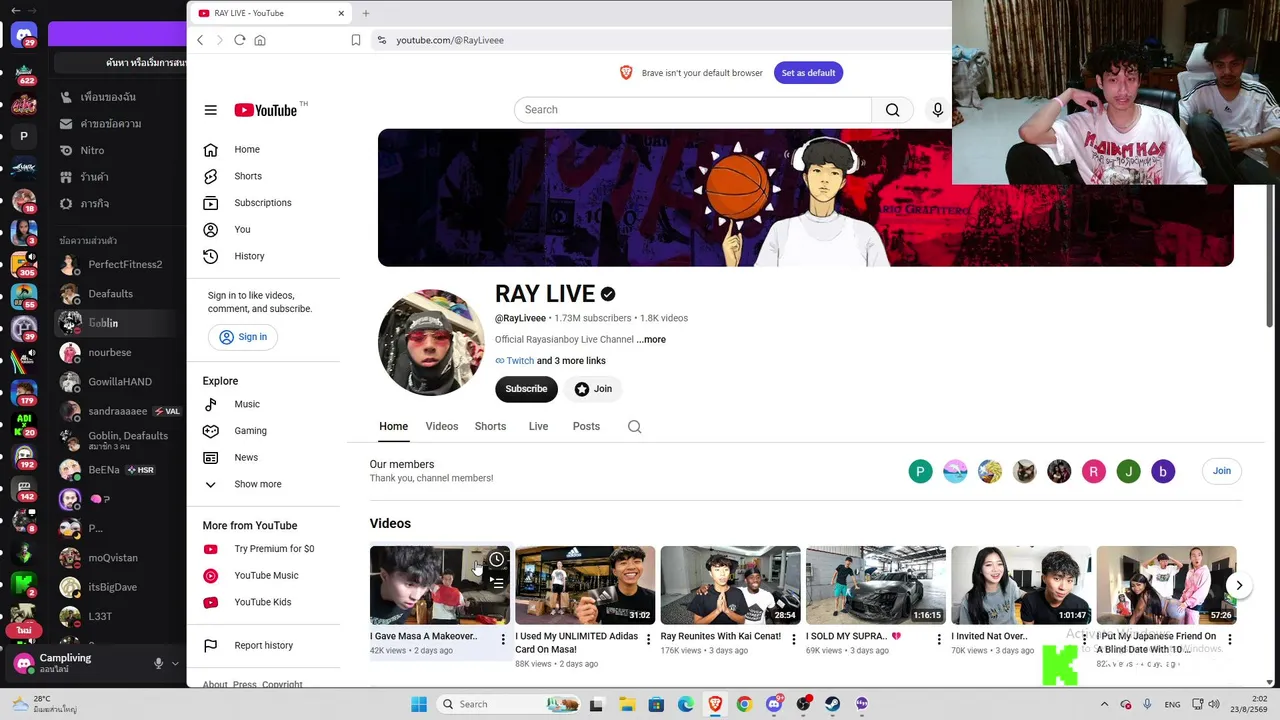Show hidden system tray icons
Viewport: 1280px width, 720px height.
click(x=1104, y=704)
